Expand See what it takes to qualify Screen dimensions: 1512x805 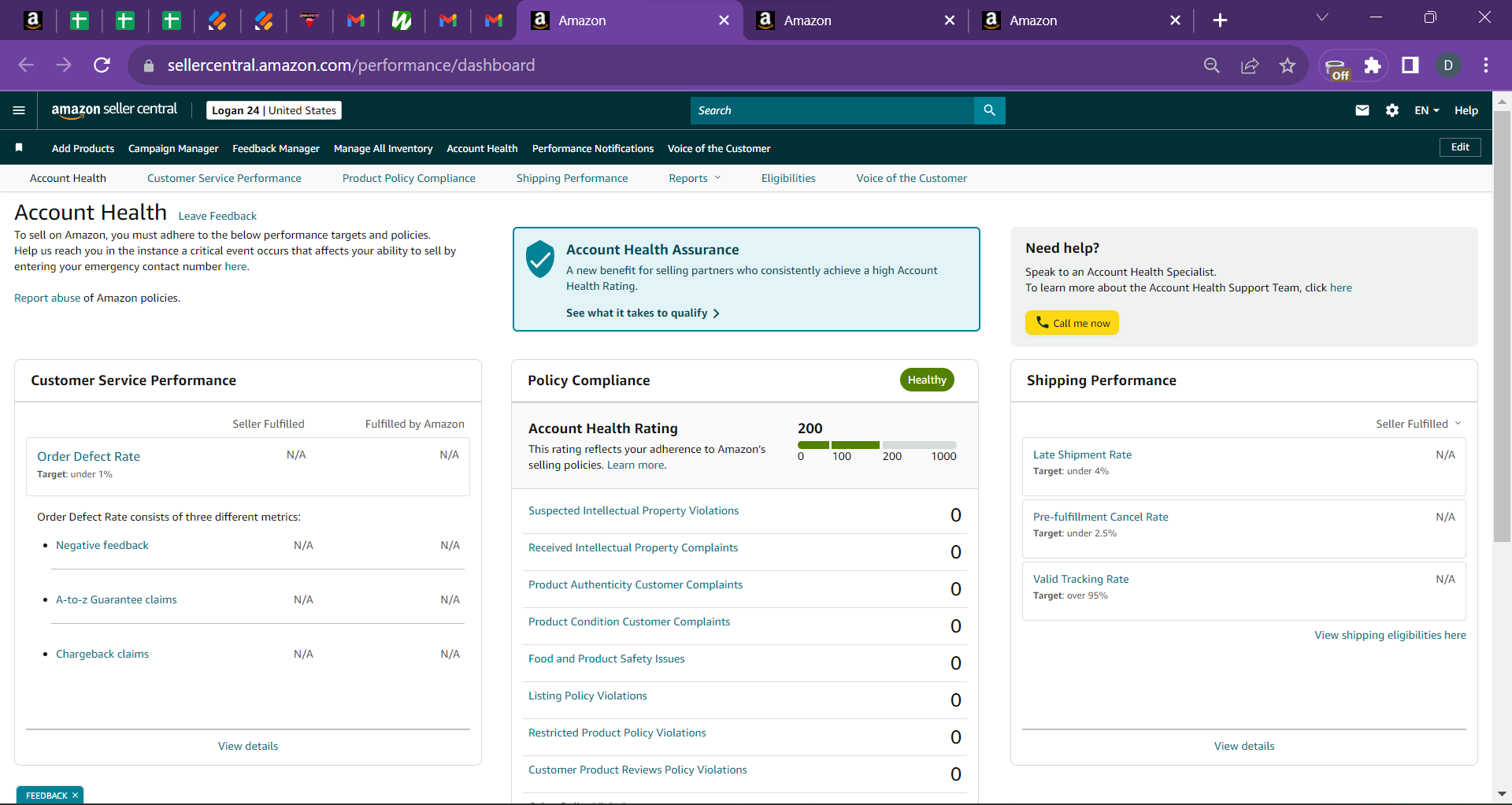point(643,313)
